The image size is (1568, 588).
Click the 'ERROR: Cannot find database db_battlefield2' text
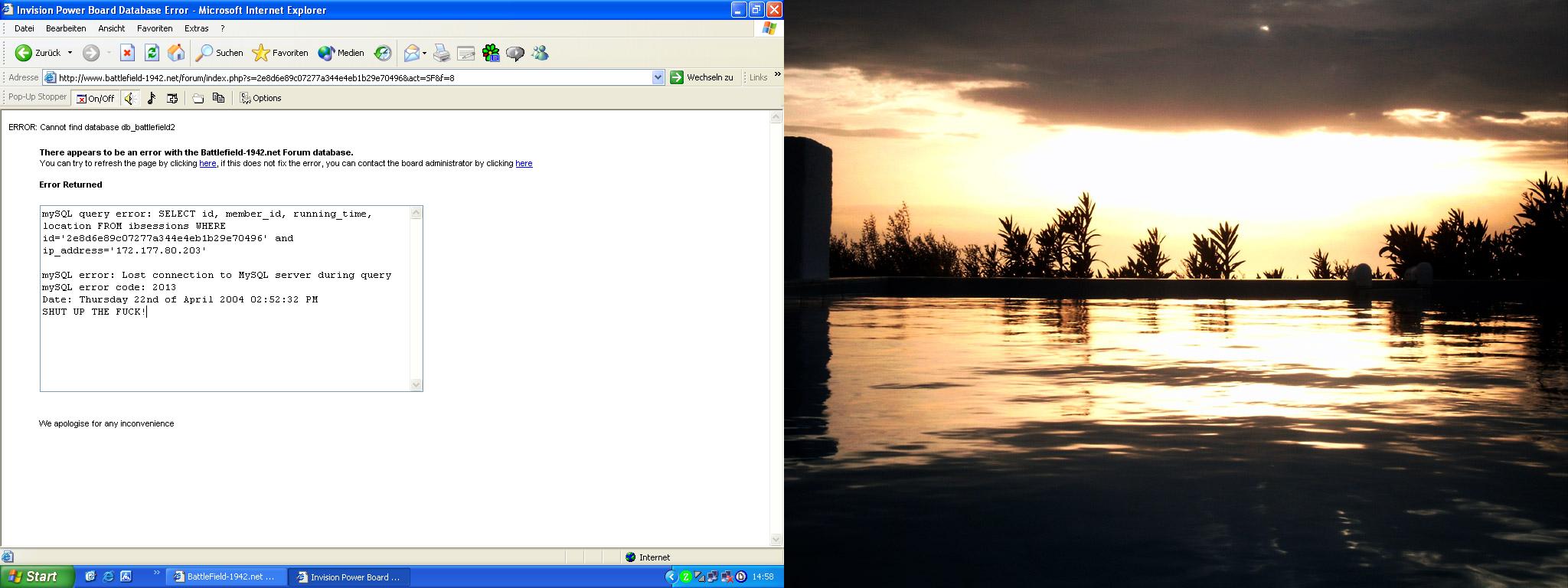tap(92, 127)
